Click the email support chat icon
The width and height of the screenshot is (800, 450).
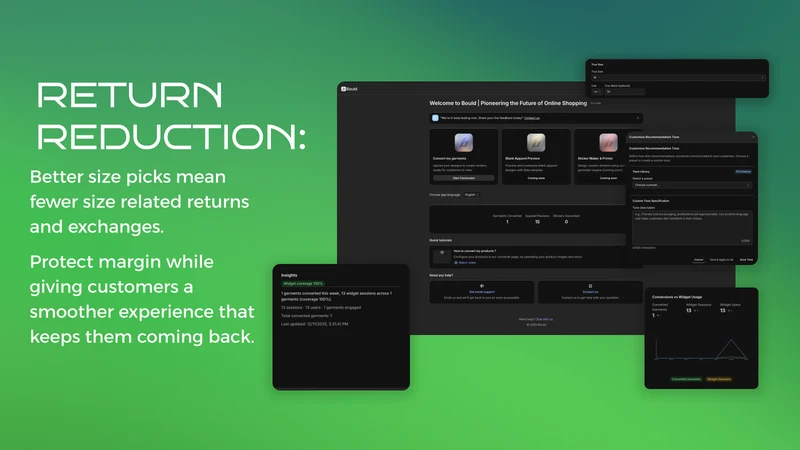point(482,286)
